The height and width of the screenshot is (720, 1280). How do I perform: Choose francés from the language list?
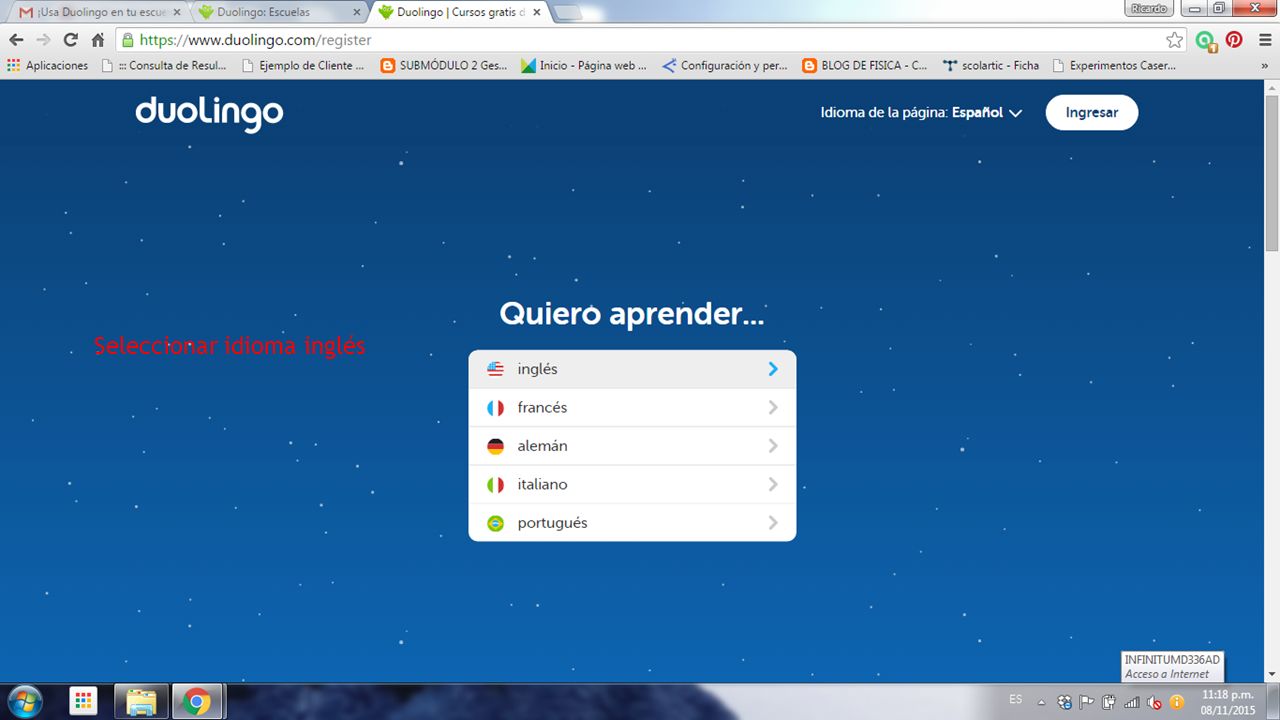(632, 408)
